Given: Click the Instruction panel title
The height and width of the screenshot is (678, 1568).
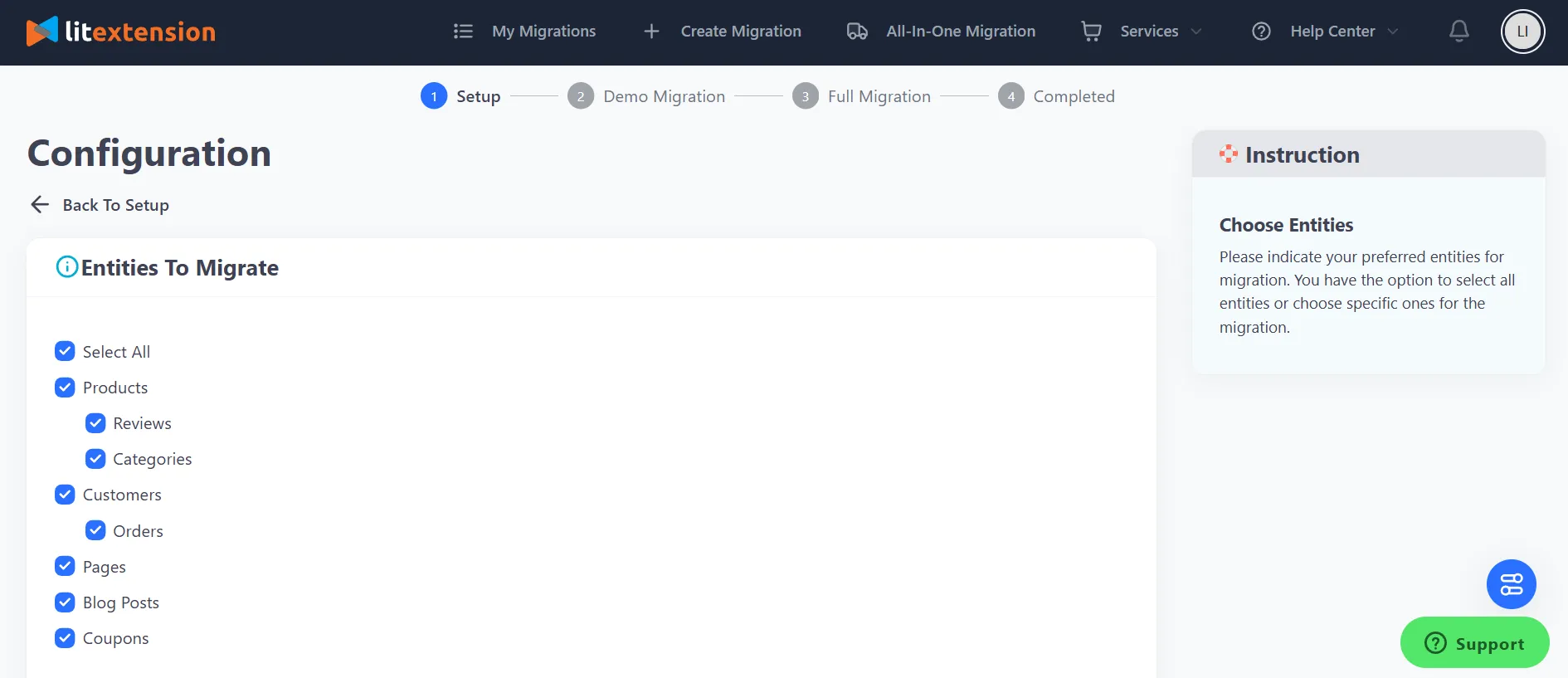Looking at the screenshot, I should coord(1303,154).
